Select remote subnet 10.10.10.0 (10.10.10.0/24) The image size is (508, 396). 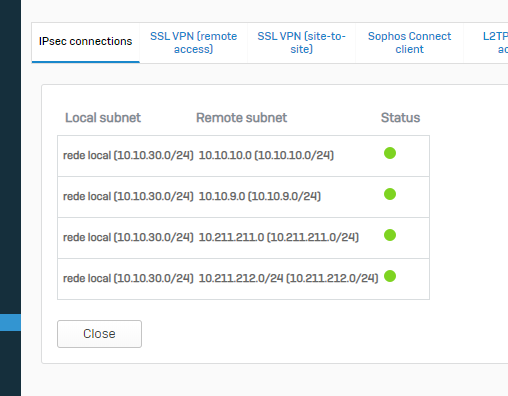tap(266, 155)
